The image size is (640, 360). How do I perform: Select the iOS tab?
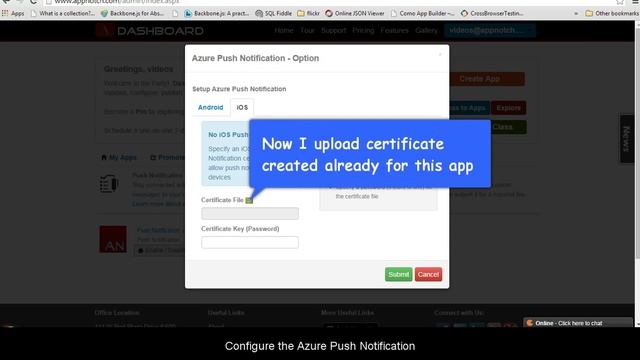pyautogui.click(x=242, y=107)
